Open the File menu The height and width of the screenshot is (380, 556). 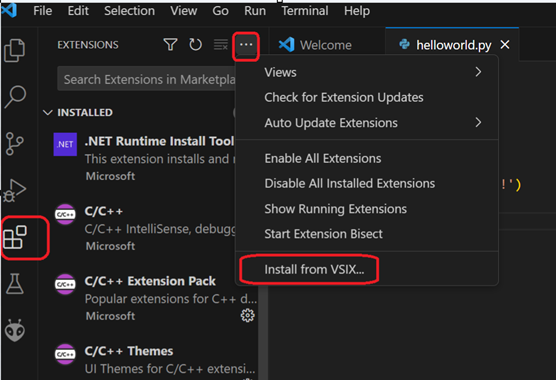pos(43,11)
